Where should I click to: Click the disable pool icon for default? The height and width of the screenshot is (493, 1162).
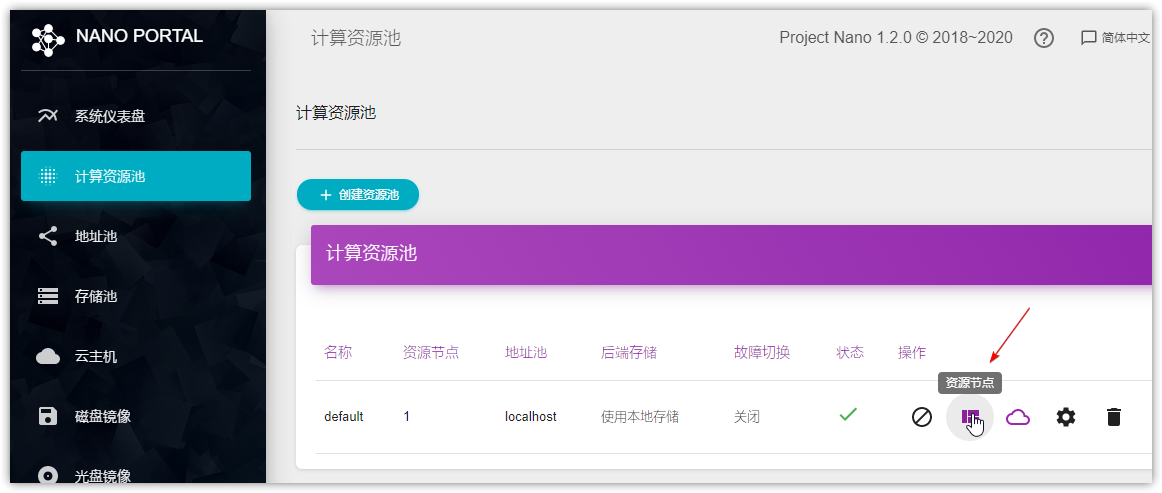click(x=922, y=417)
